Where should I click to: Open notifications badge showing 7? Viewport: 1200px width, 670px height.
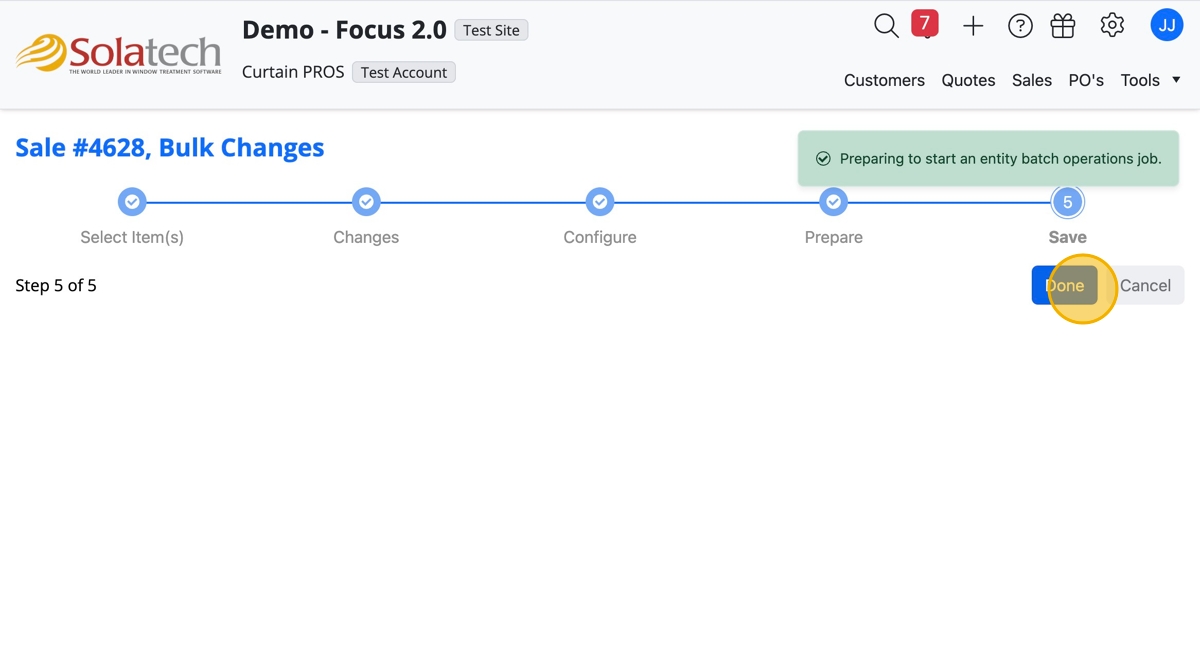pos(925,23)
